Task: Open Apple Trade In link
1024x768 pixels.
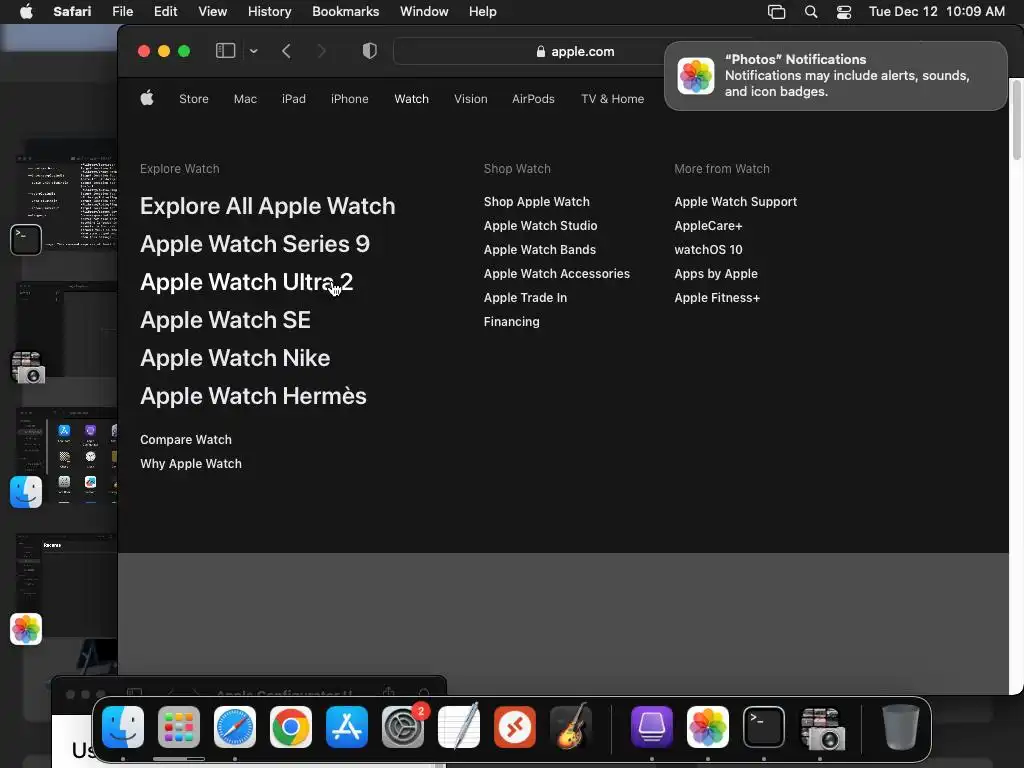Action: click(x=526, y=298)
